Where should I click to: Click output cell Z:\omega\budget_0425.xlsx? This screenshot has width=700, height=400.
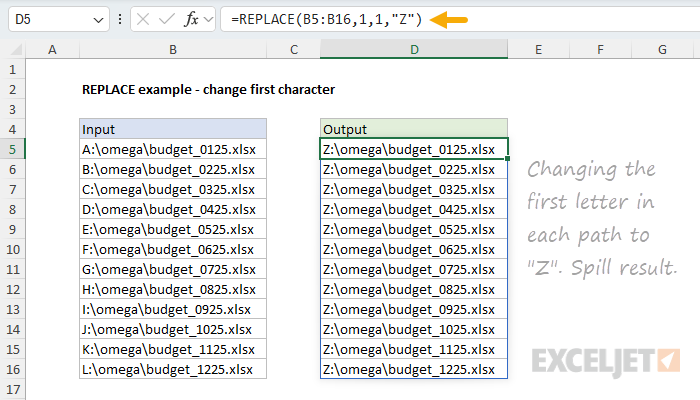pos(414,209)
